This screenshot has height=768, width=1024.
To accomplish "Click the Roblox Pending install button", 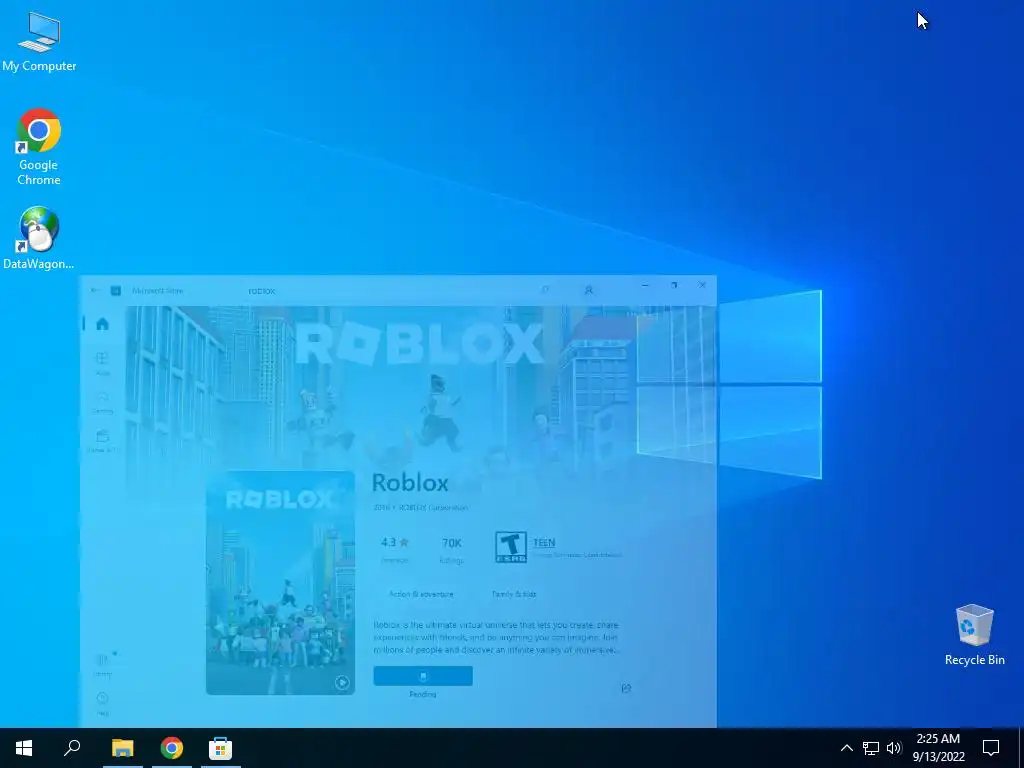I will 423,676.
